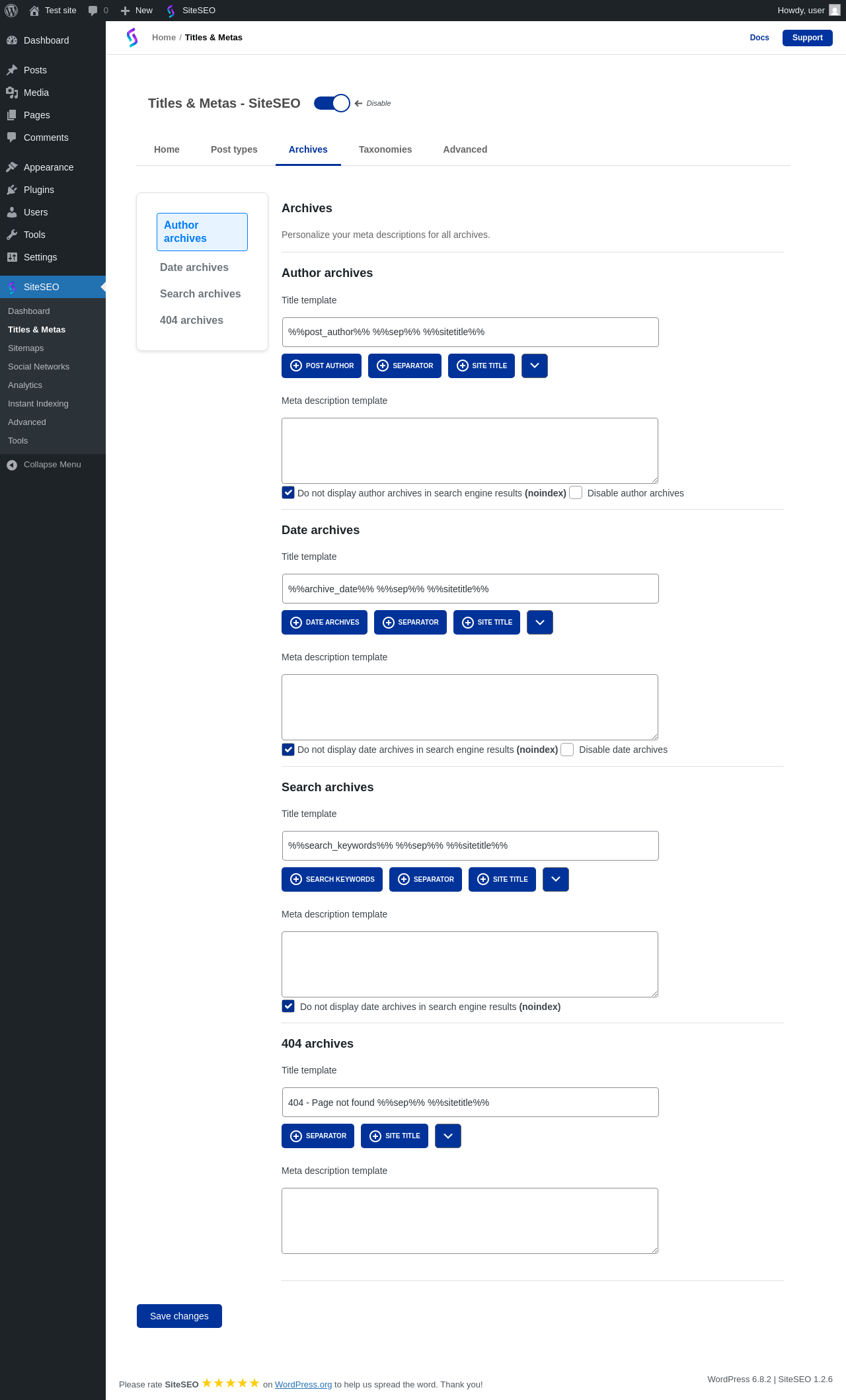
Task: Click the user avatar next to Howdy, user
Action: (x=835, y=11)
